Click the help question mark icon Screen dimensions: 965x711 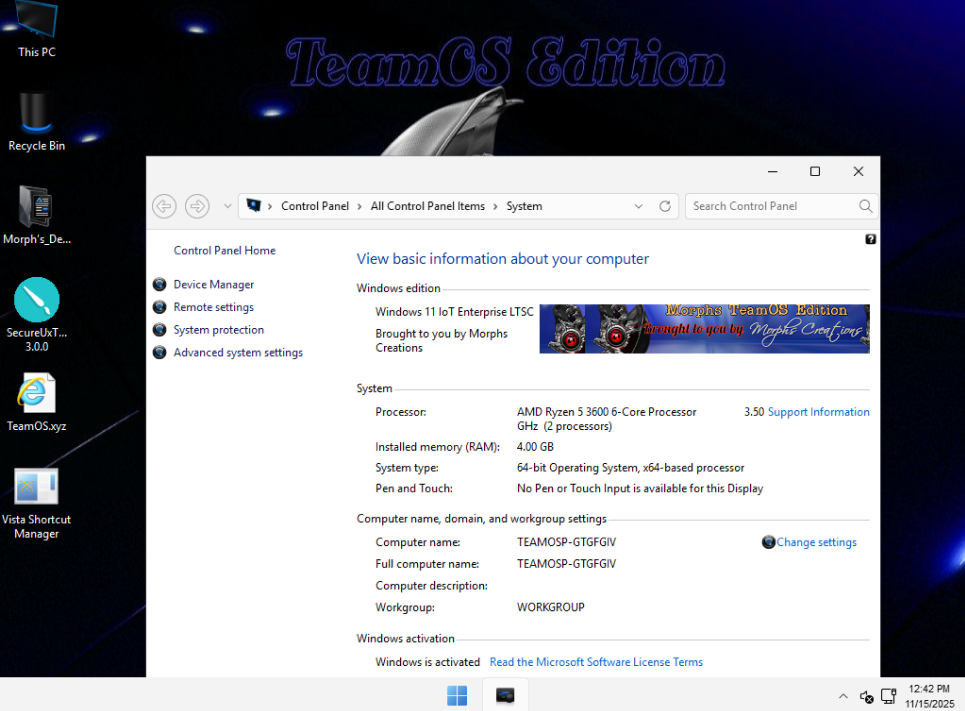pyautogui.click(x=870, y=239)
